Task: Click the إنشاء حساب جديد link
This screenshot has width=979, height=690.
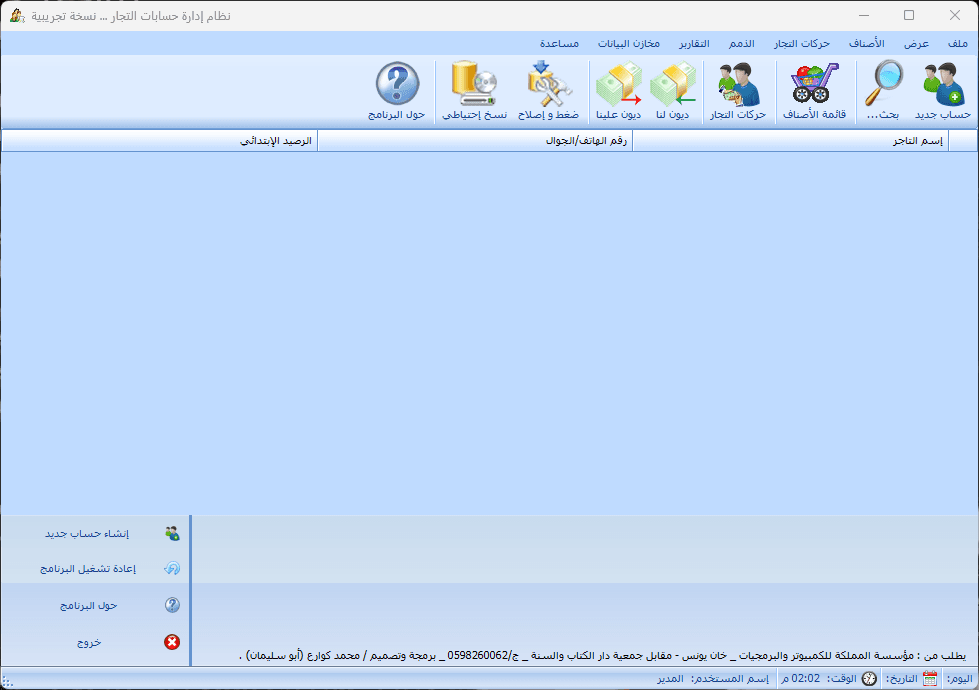Action: [87, 533]
